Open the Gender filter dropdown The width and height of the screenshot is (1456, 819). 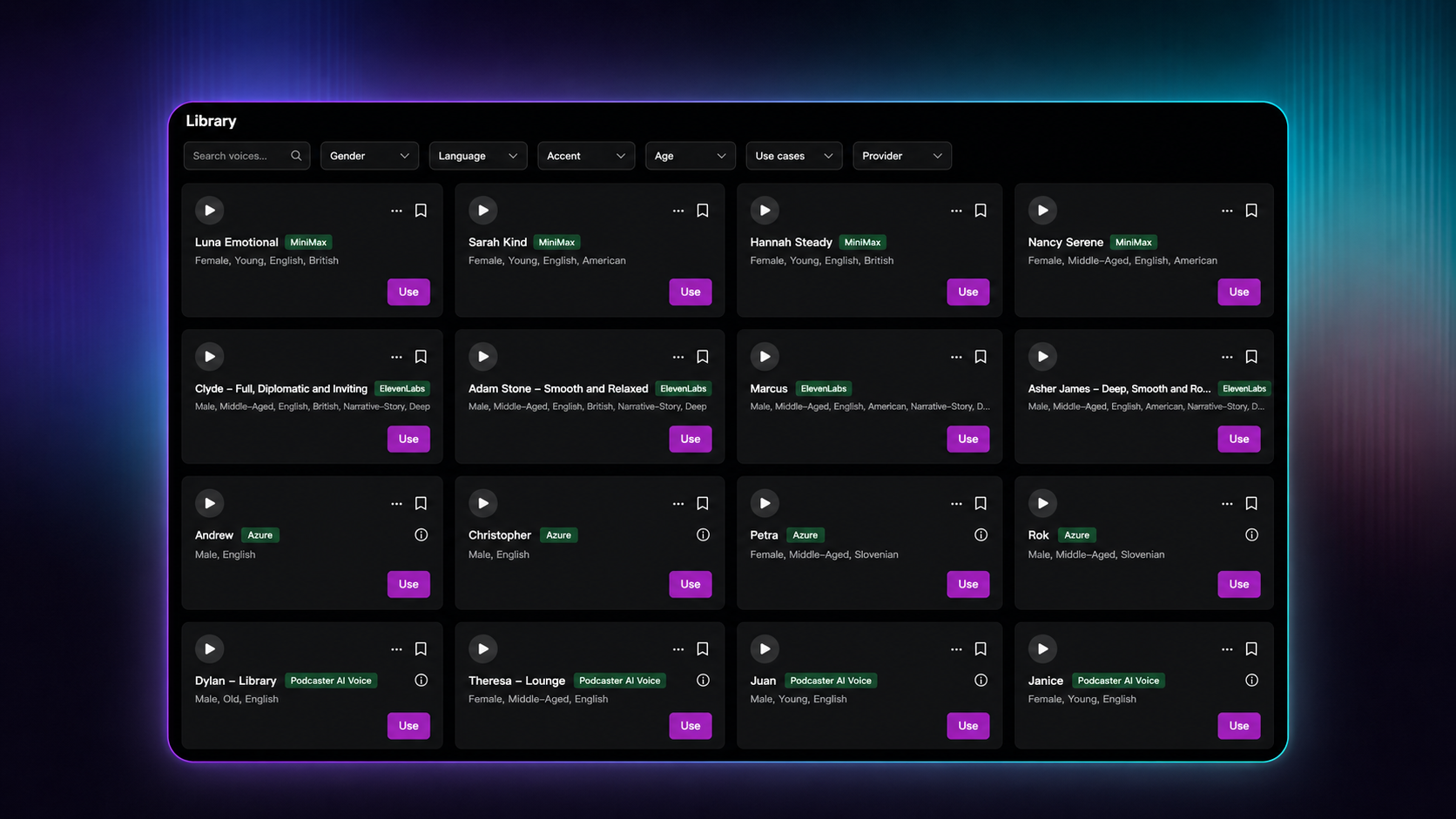pyautogui.click(x=369, y=156)
